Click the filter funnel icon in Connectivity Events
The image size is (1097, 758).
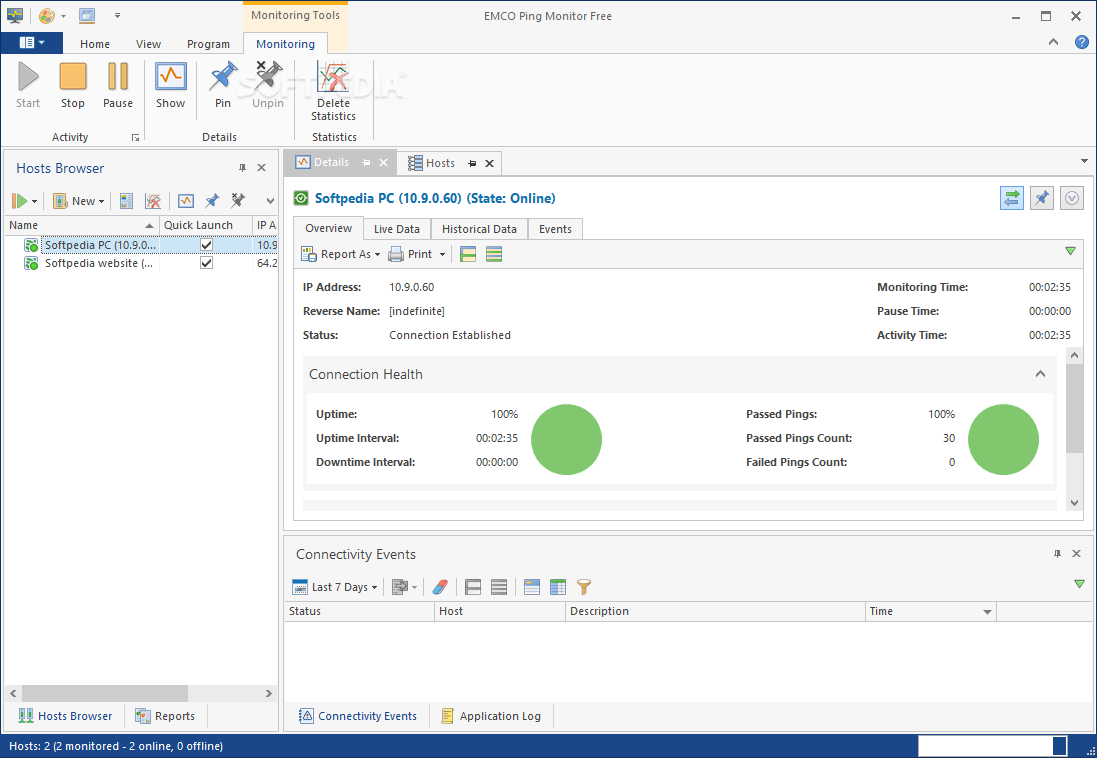click(584, 587)
